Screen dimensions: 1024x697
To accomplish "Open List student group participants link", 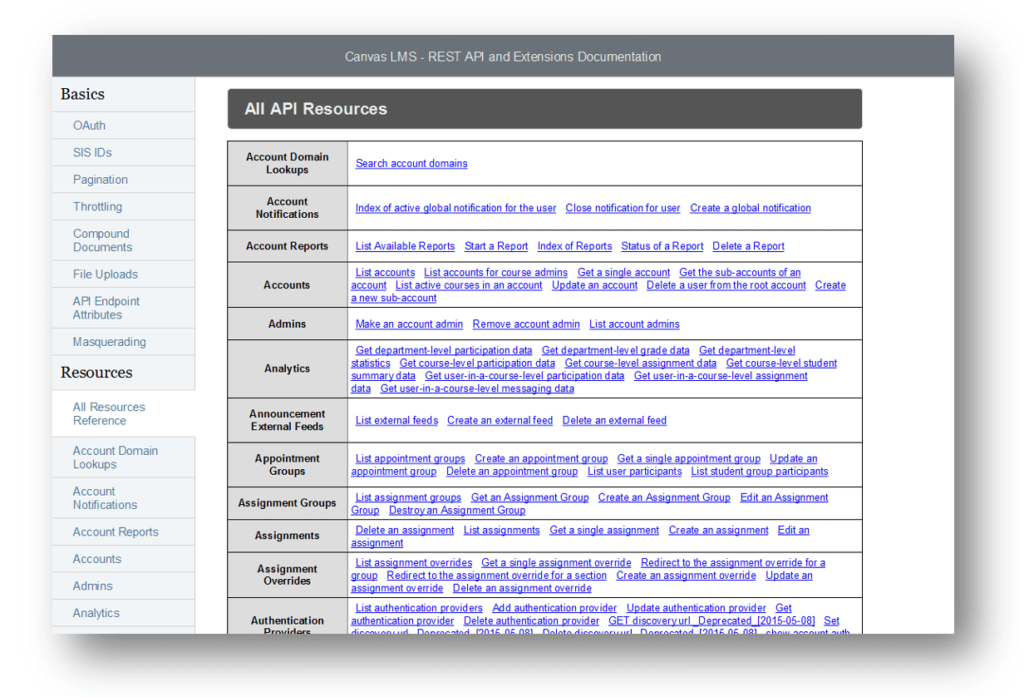I will click(759, 472).
